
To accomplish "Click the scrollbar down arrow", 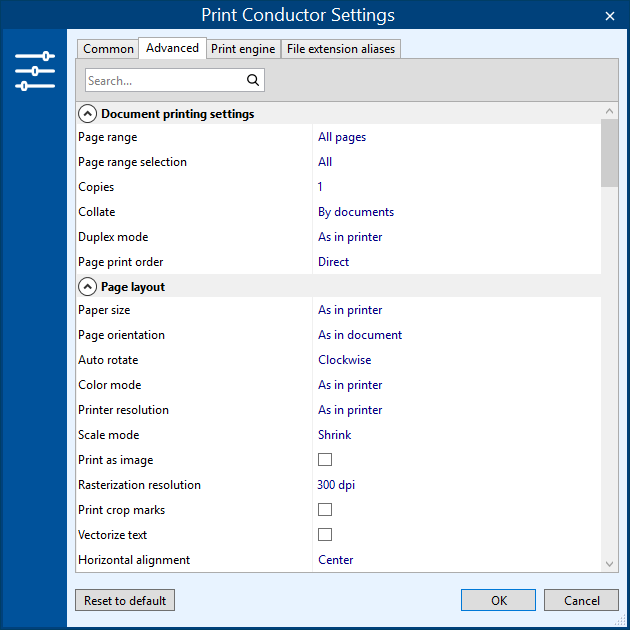I will tap(610, 564).
